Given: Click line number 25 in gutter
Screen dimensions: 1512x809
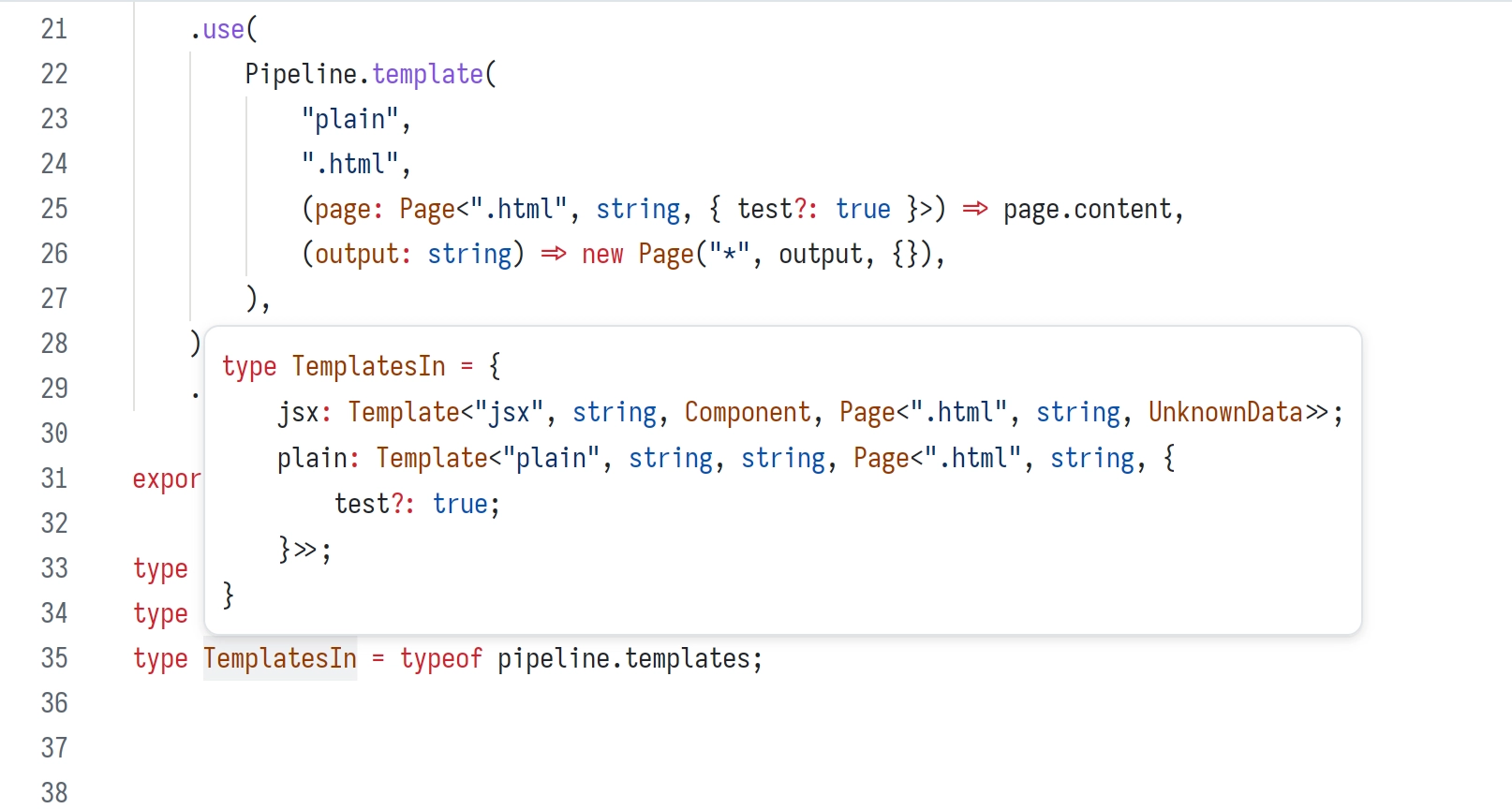Looking at the screenshot, I should [54, 209].
